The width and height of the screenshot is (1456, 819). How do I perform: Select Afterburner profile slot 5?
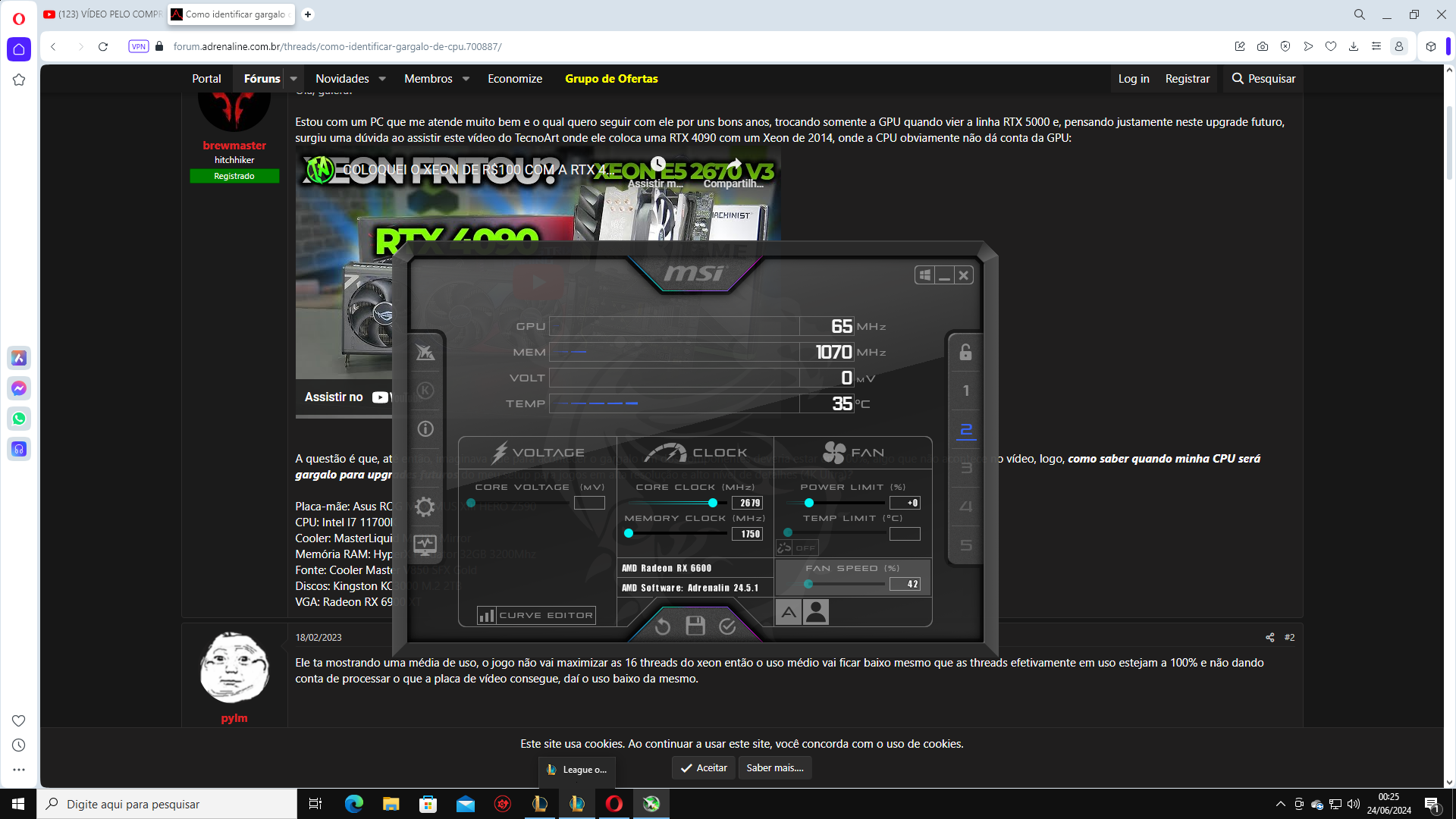click(966, 545)
